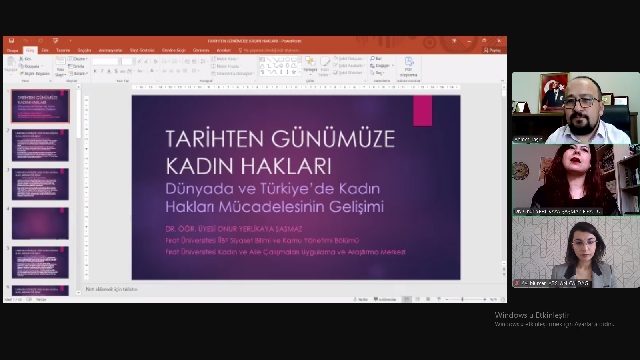
Task: Click the Save icon in quick access toolbar
Action: pos(12,41)
